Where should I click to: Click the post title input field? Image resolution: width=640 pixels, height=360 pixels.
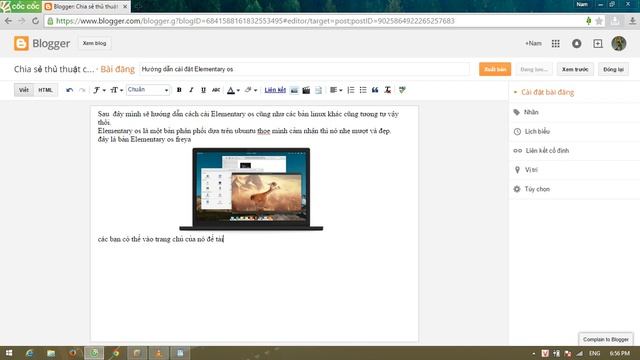(x=304, y=69)
